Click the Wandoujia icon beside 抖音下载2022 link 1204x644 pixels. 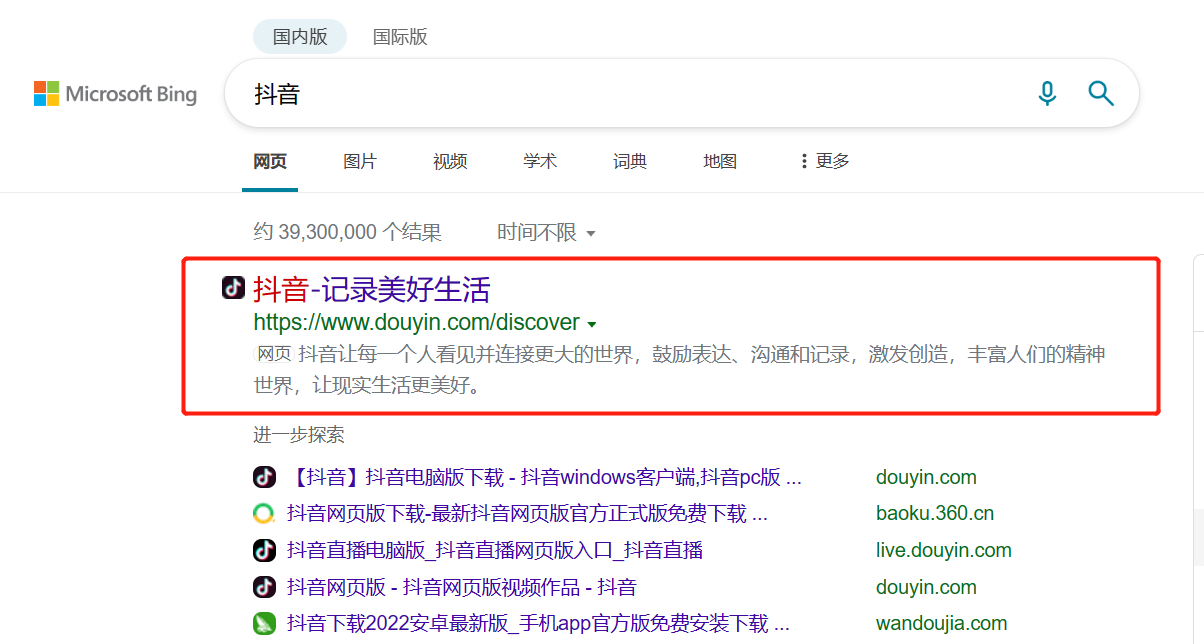tap(264, 623)
